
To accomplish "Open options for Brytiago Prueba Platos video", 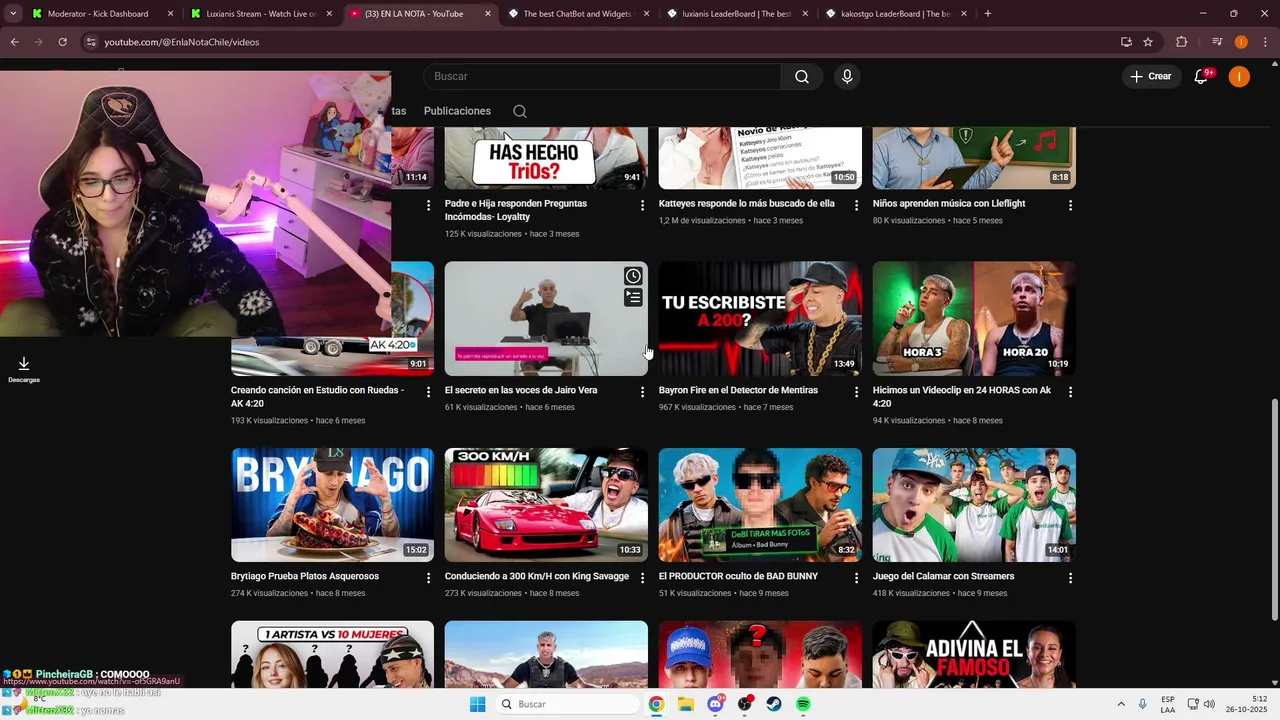I will [x=428, y=578].
